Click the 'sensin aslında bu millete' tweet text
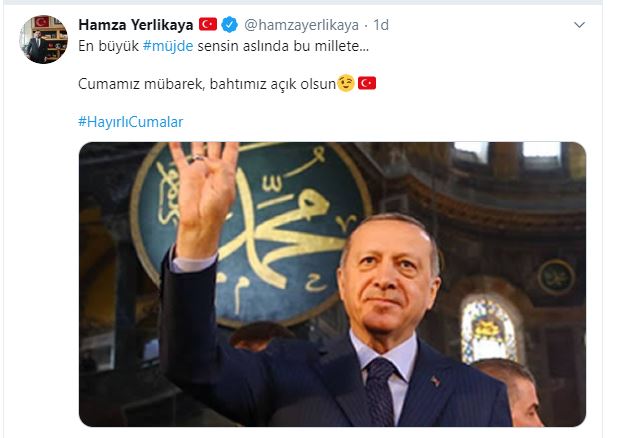The height and width of the screenshot is (438, 629). coord(283,46)
